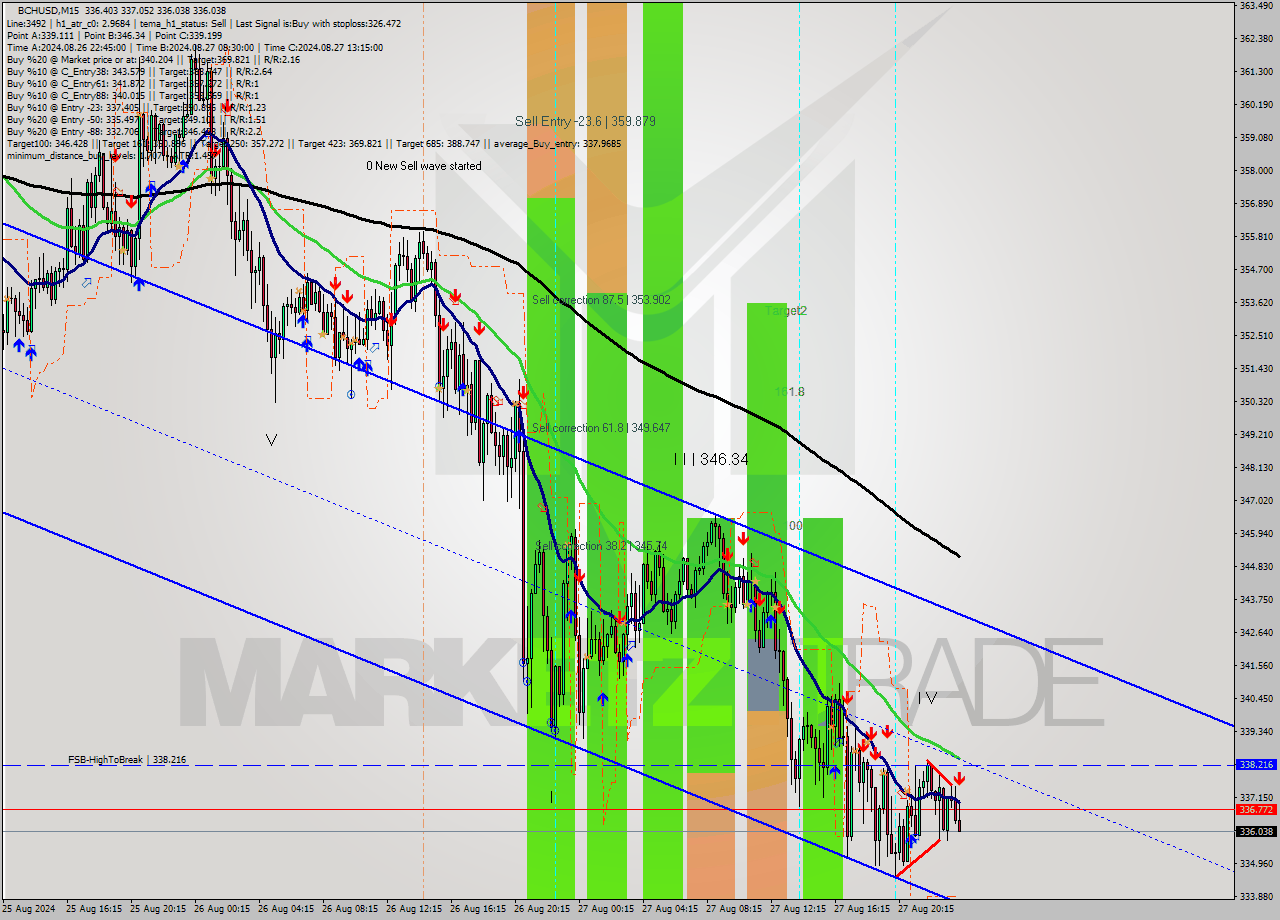The width and height of the screenshot is (1280, 920).
Task: Click '26 Aug 12:15' on the time axis
Action: [x=415, y=910]
